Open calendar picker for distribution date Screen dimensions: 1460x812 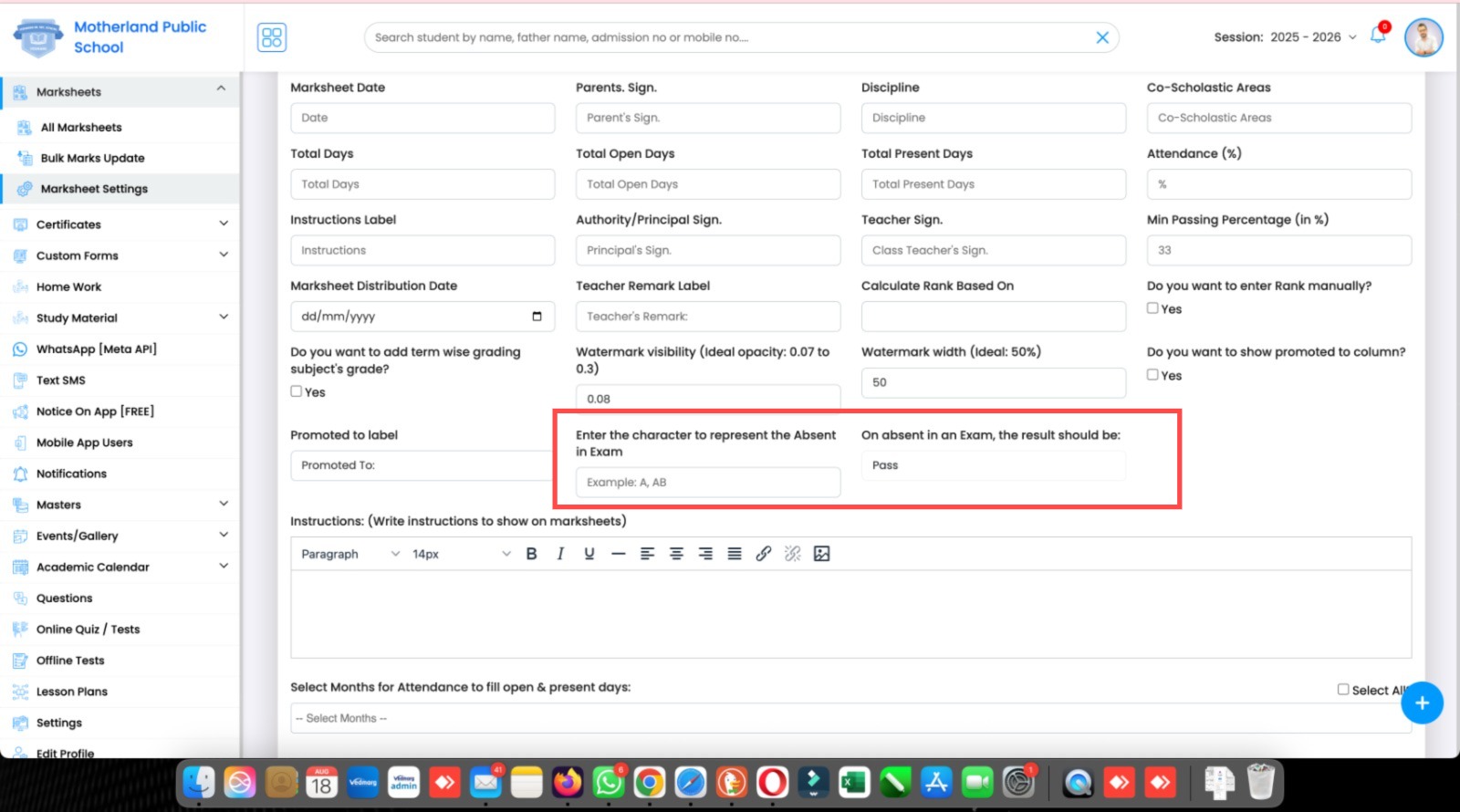tap(537, 317)
